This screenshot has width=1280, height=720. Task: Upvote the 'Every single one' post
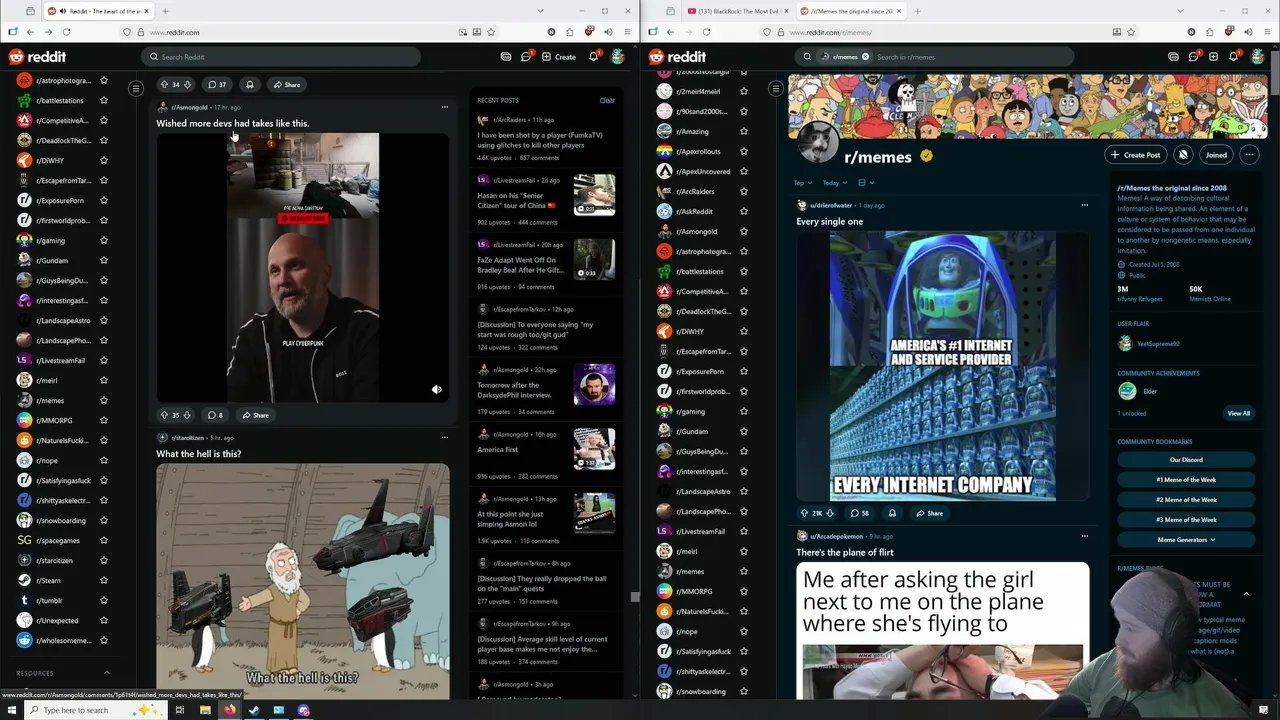point(804,513)
